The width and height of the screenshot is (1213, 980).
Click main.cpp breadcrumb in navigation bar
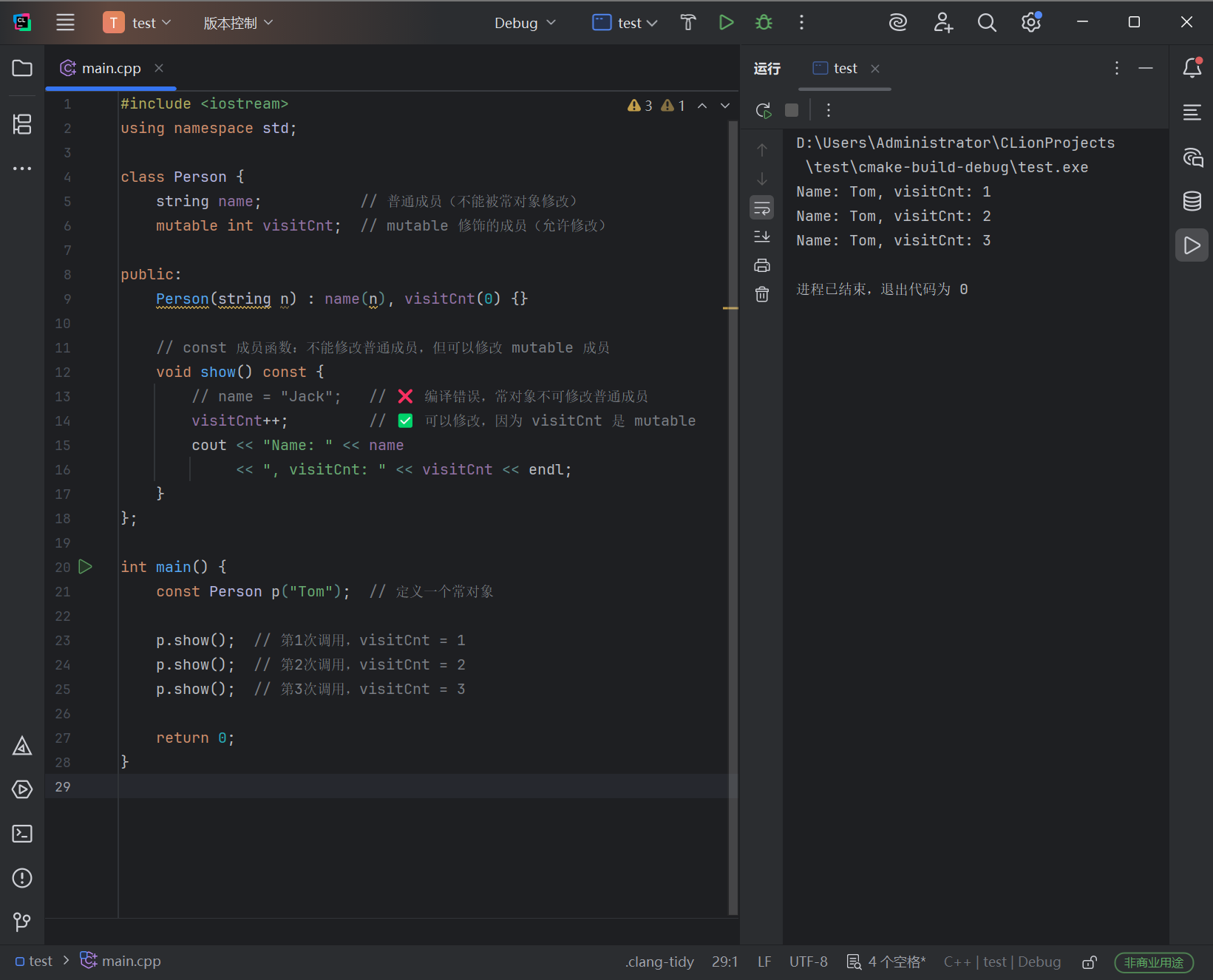tap(120, 961)
